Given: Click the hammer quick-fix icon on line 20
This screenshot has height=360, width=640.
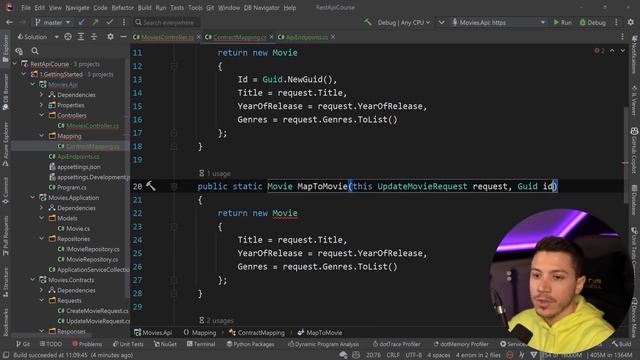Looking at the screenshot, I should [151, 186].
